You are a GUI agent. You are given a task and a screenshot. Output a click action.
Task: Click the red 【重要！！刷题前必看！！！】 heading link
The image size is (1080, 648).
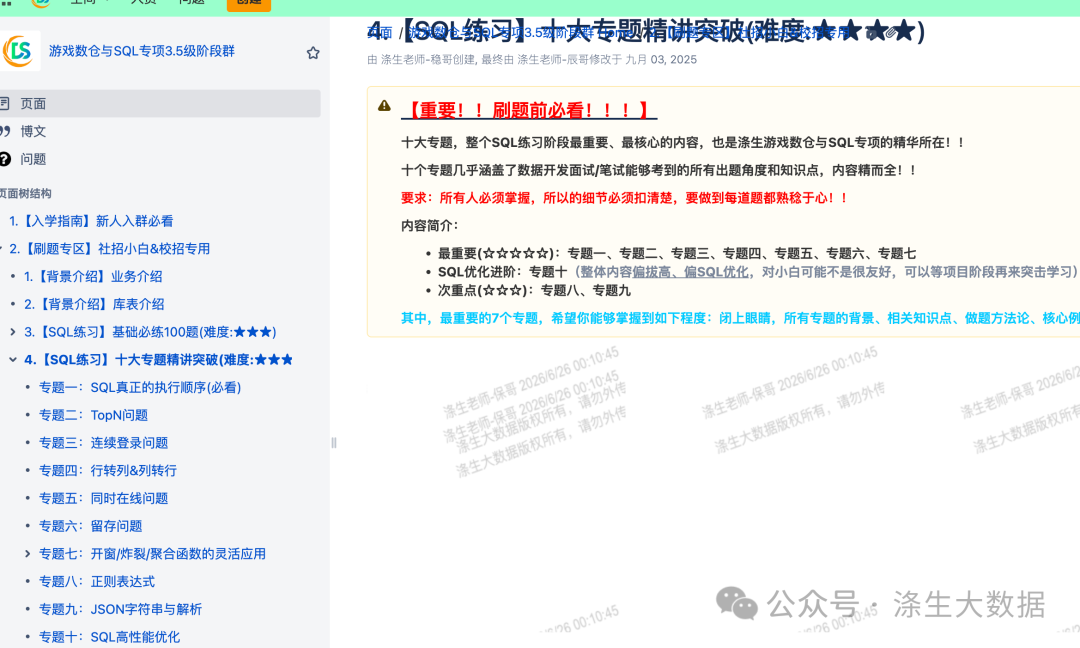pyautogui.click(x=529, y=110)
